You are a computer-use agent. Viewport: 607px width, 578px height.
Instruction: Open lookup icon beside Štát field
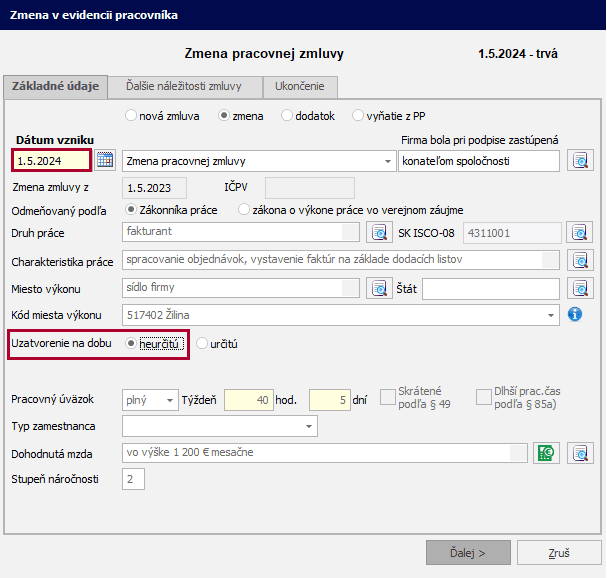coord(580,288)
